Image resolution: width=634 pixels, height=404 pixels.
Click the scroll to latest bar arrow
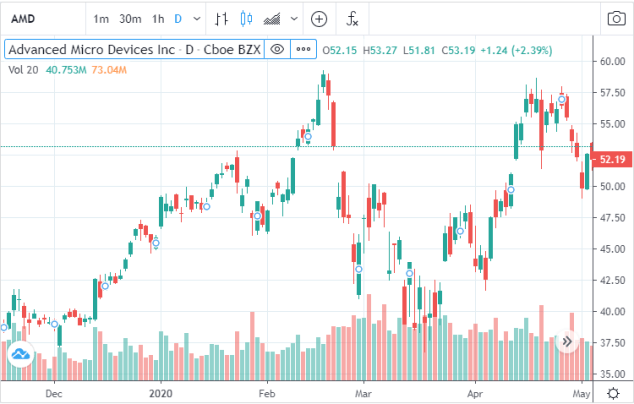567,341
